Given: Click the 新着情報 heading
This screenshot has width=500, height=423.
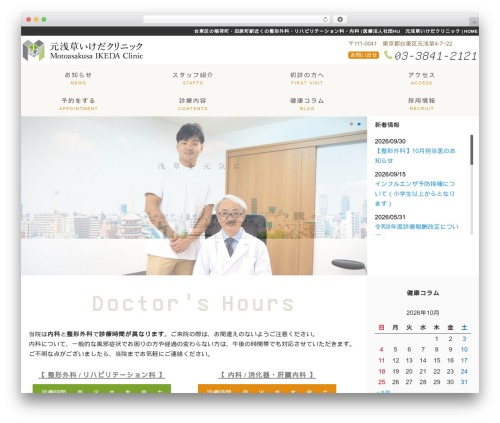Looking at the screenshot, I should click(x=387, y=125).
